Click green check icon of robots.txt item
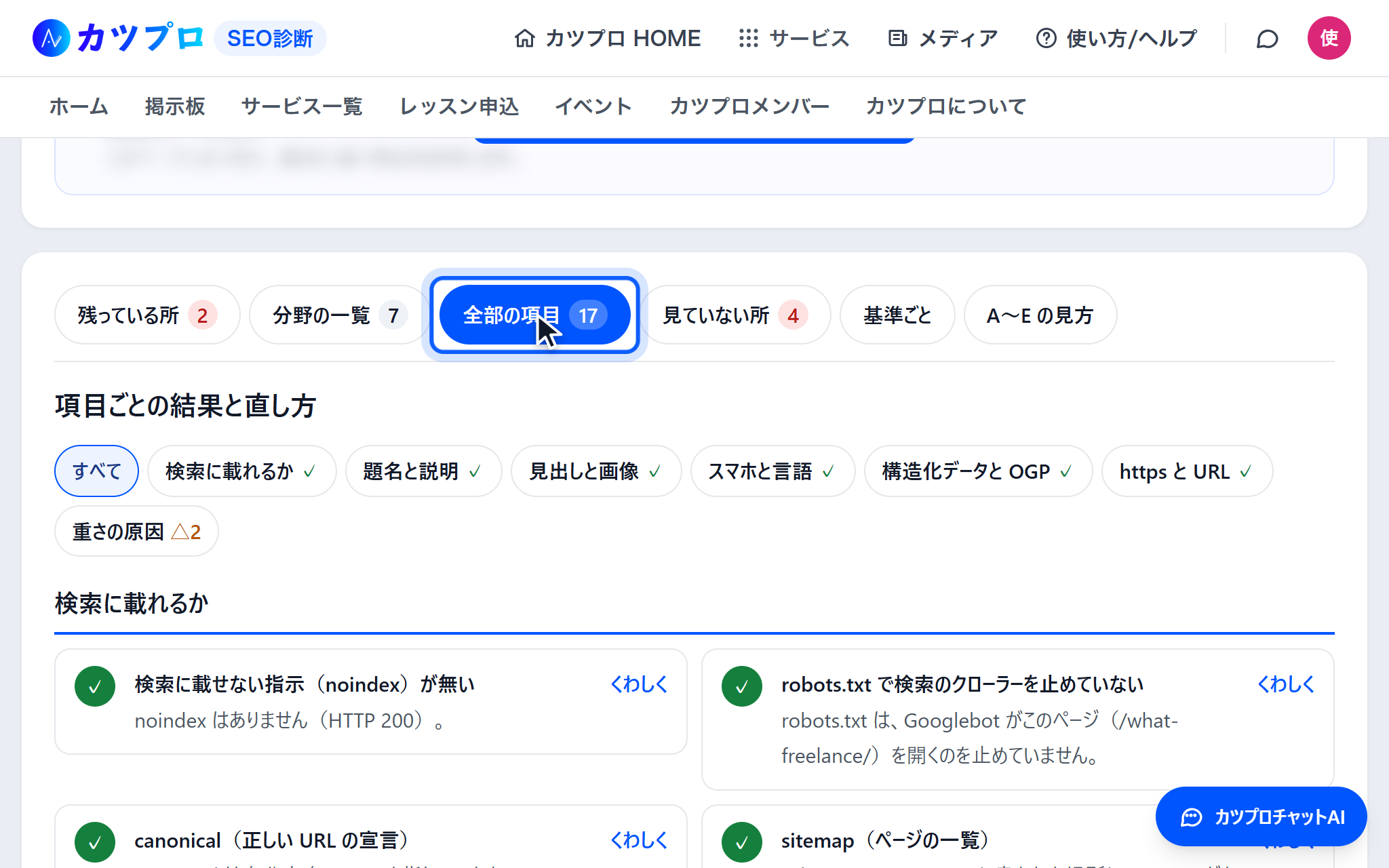This screenshot has height=868, width=1389. 742,686
